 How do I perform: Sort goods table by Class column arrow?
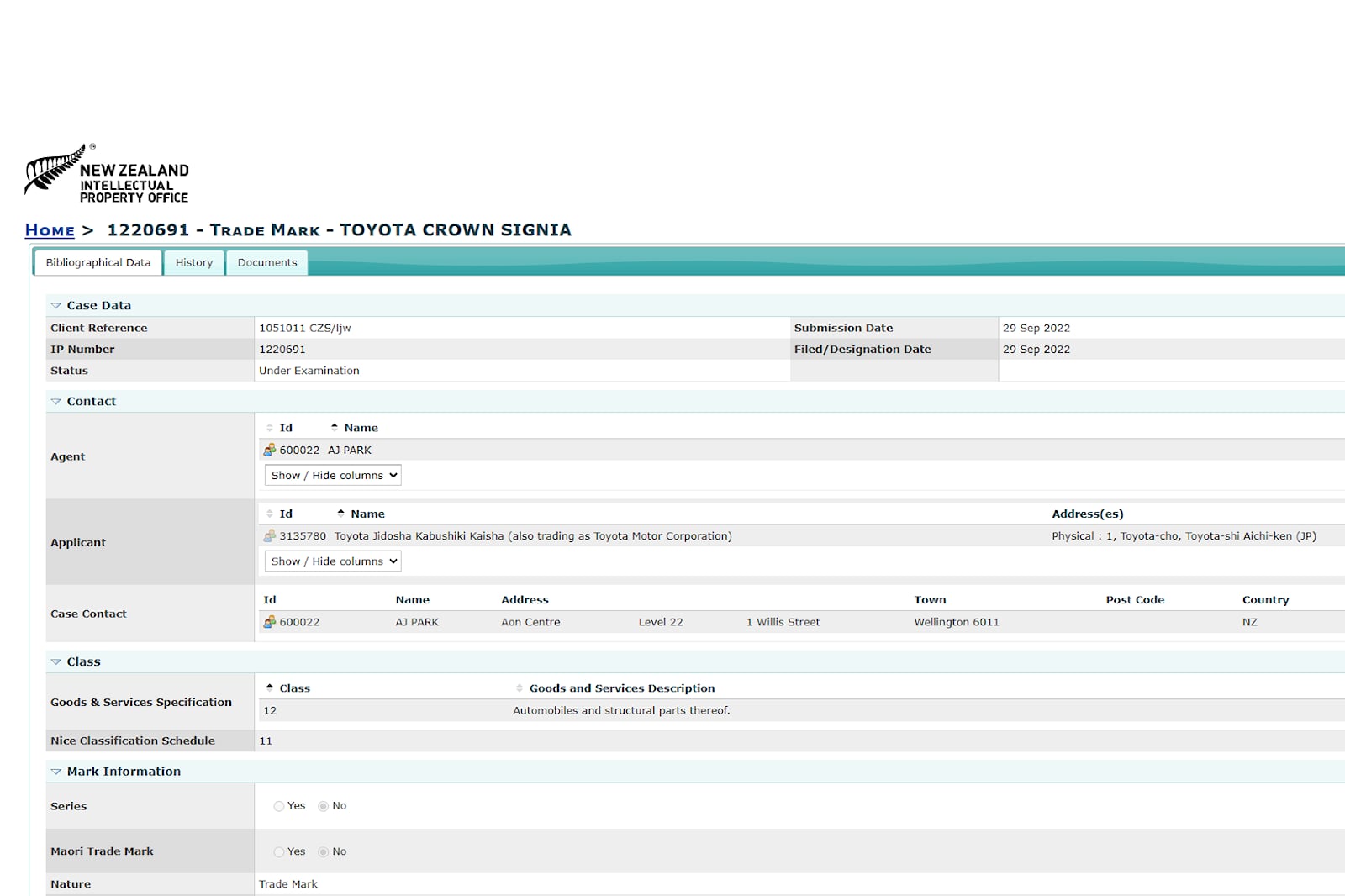tap(270, 688)
